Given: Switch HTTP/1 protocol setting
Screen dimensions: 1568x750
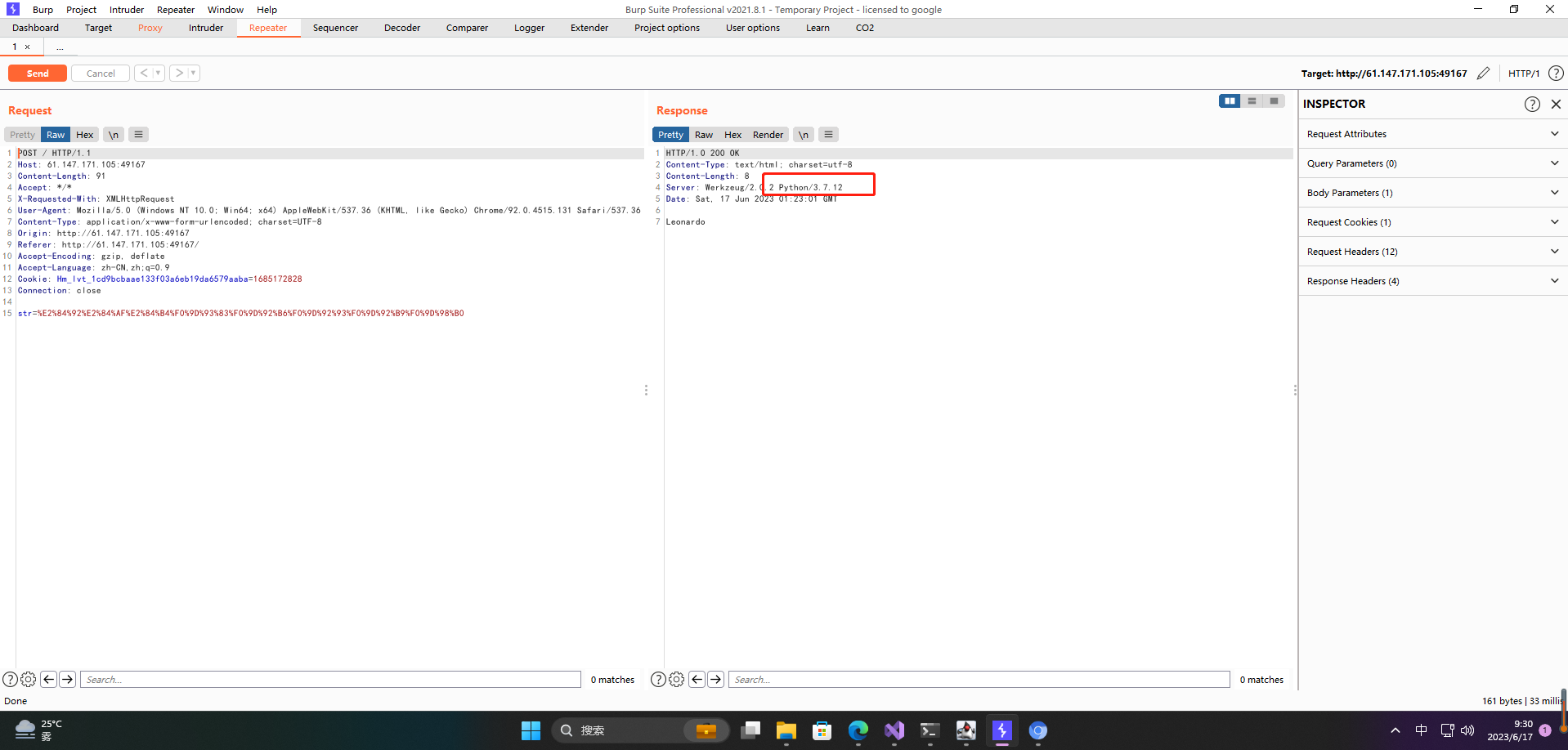Looking at the screenshot, I should coord(1524,74).
